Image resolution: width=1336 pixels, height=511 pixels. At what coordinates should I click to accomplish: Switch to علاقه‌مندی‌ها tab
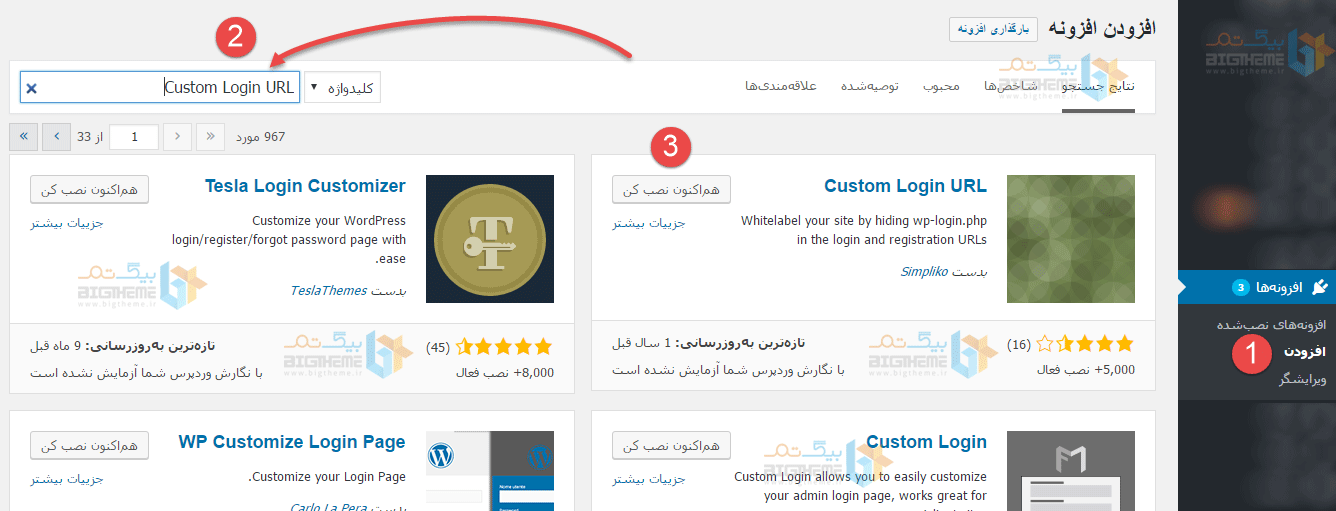tap(781, 86)
